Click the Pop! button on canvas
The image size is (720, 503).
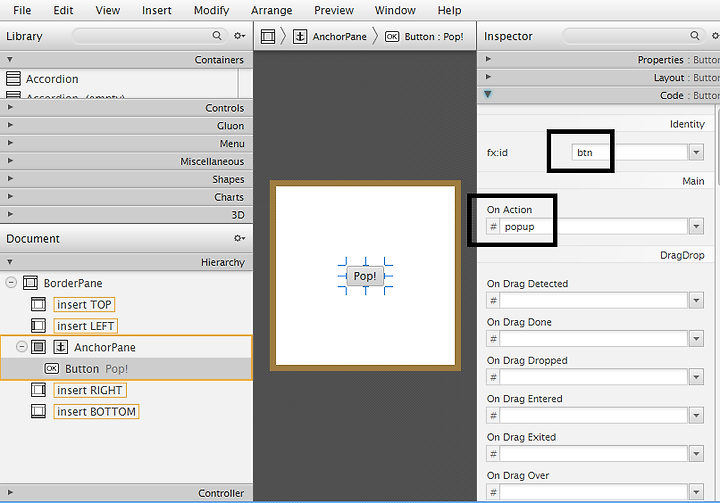(x=365, y=276)
